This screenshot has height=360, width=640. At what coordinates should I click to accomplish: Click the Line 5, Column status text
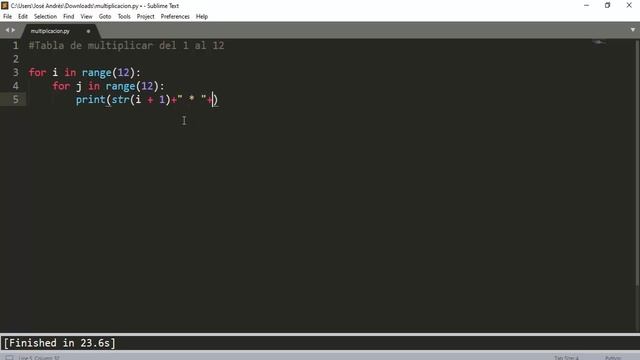(39, 358)
